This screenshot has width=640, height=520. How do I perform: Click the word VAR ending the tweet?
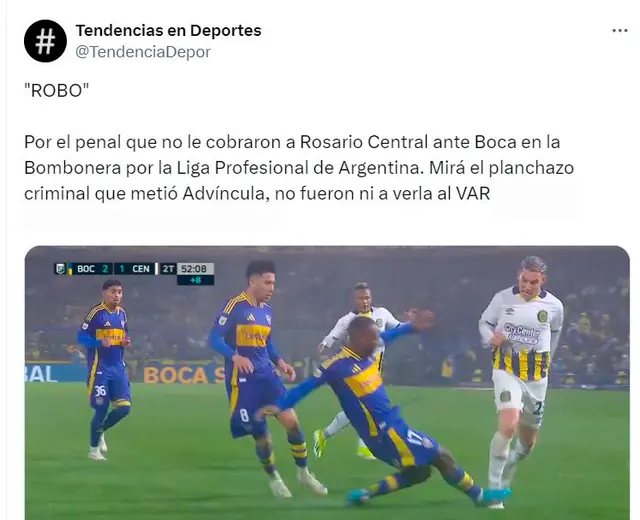(473, 193)
